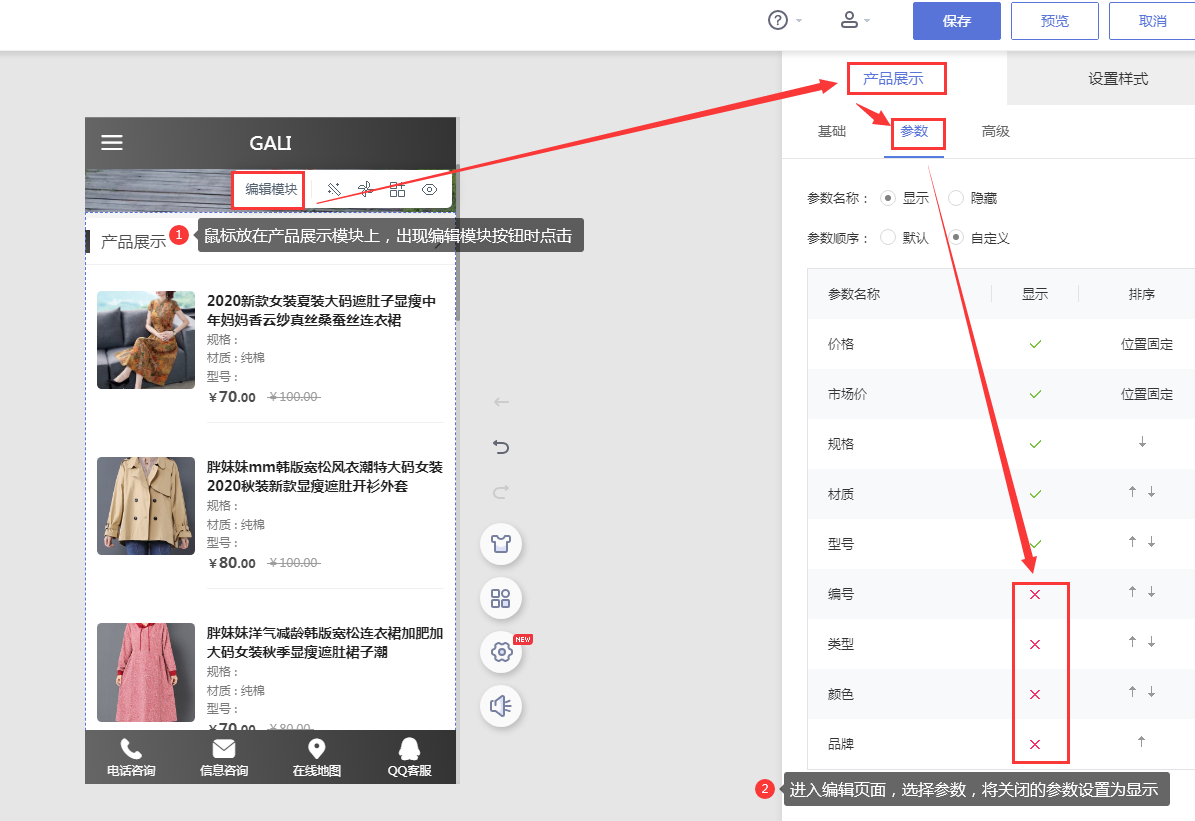
Task: Click the QQ客服 penguin icon
Action: (409, 750)
